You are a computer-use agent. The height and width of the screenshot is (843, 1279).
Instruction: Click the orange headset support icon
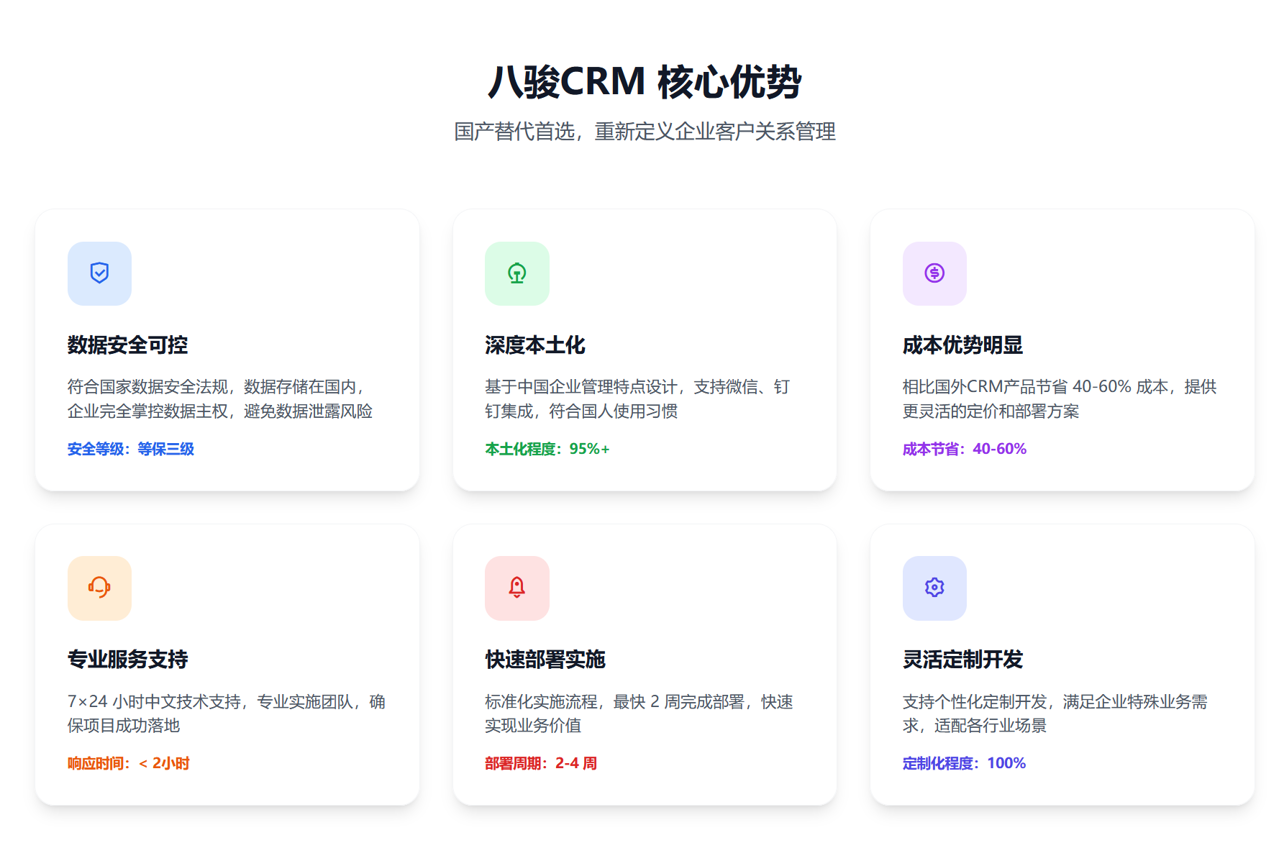[x=99, y=587]
